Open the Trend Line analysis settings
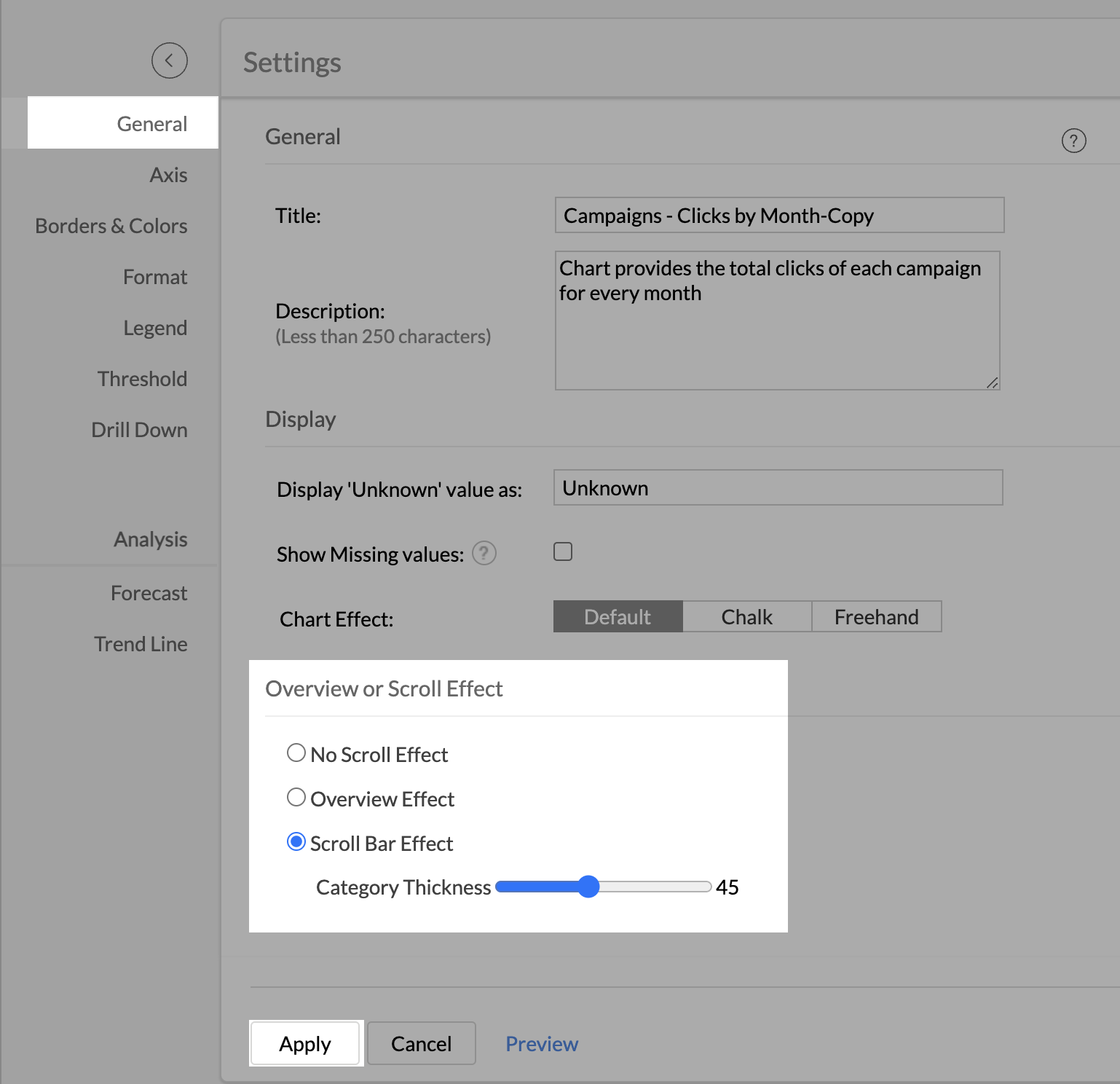 pyautogui.click(x=141, y=643)
